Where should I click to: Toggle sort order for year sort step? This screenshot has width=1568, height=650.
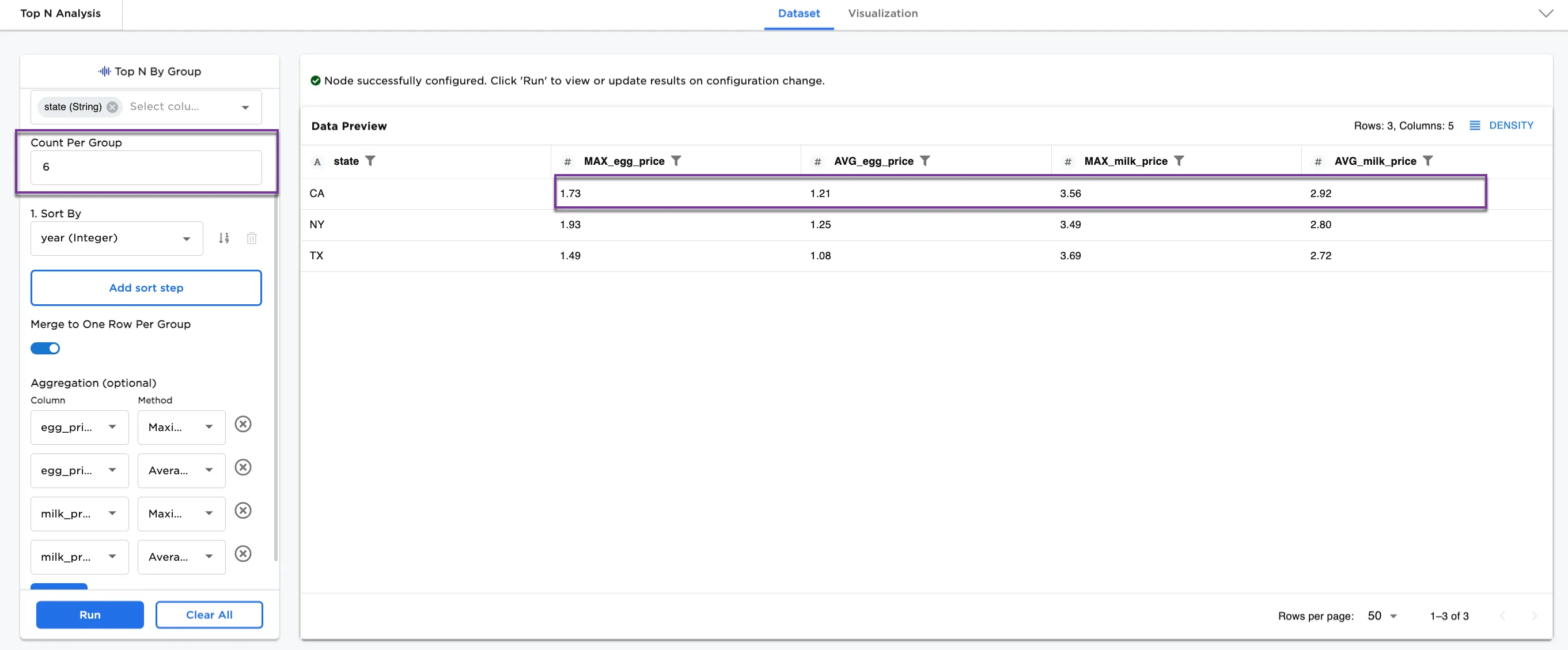coord(224,238)
